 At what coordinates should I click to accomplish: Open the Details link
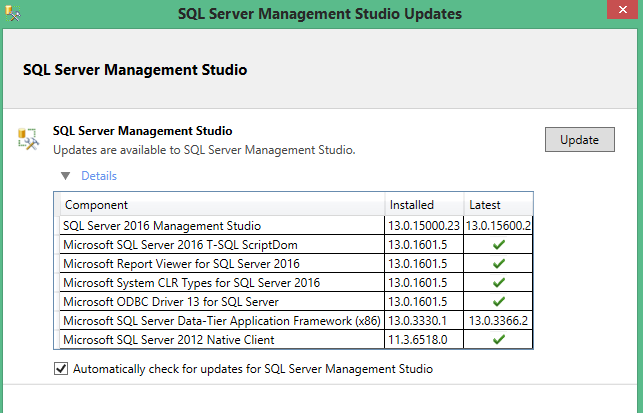pos(99,176)
